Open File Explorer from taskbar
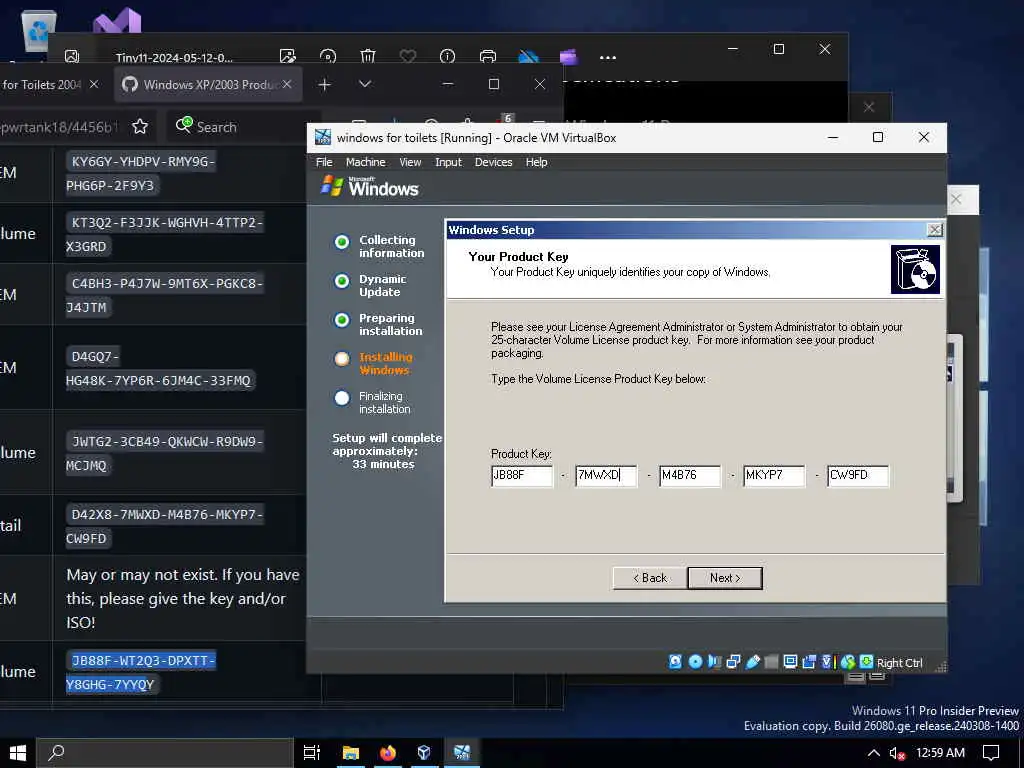This screenshot has height=768, width=1024. [351, 753]
